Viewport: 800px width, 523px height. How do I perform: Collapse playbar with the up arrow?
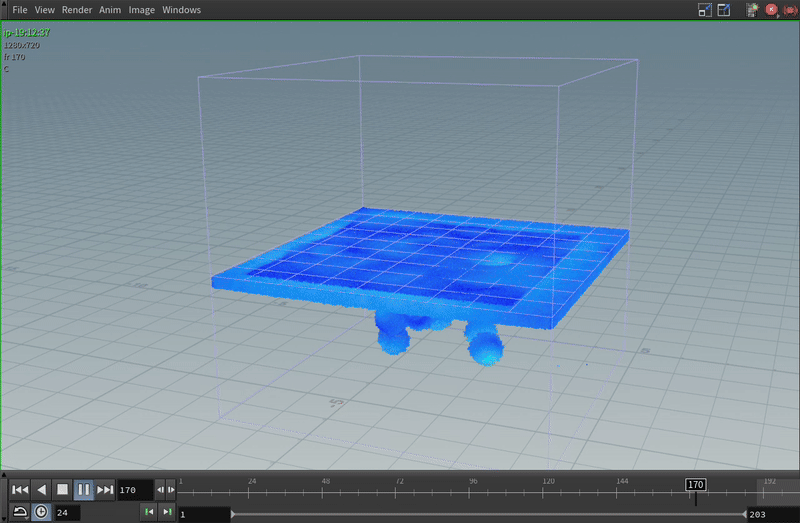tap(4, 475)
